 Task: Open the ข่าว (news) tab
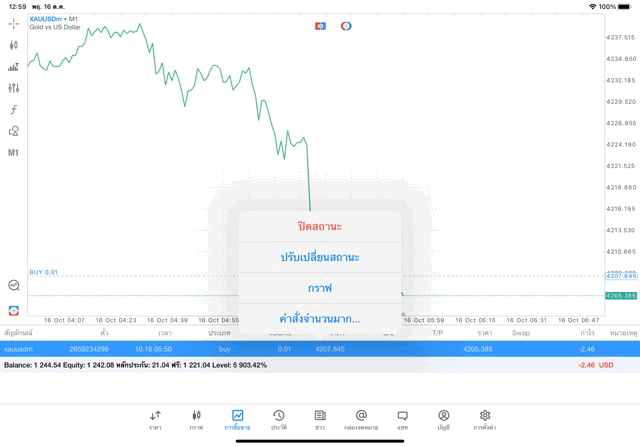tap(320, 419)
